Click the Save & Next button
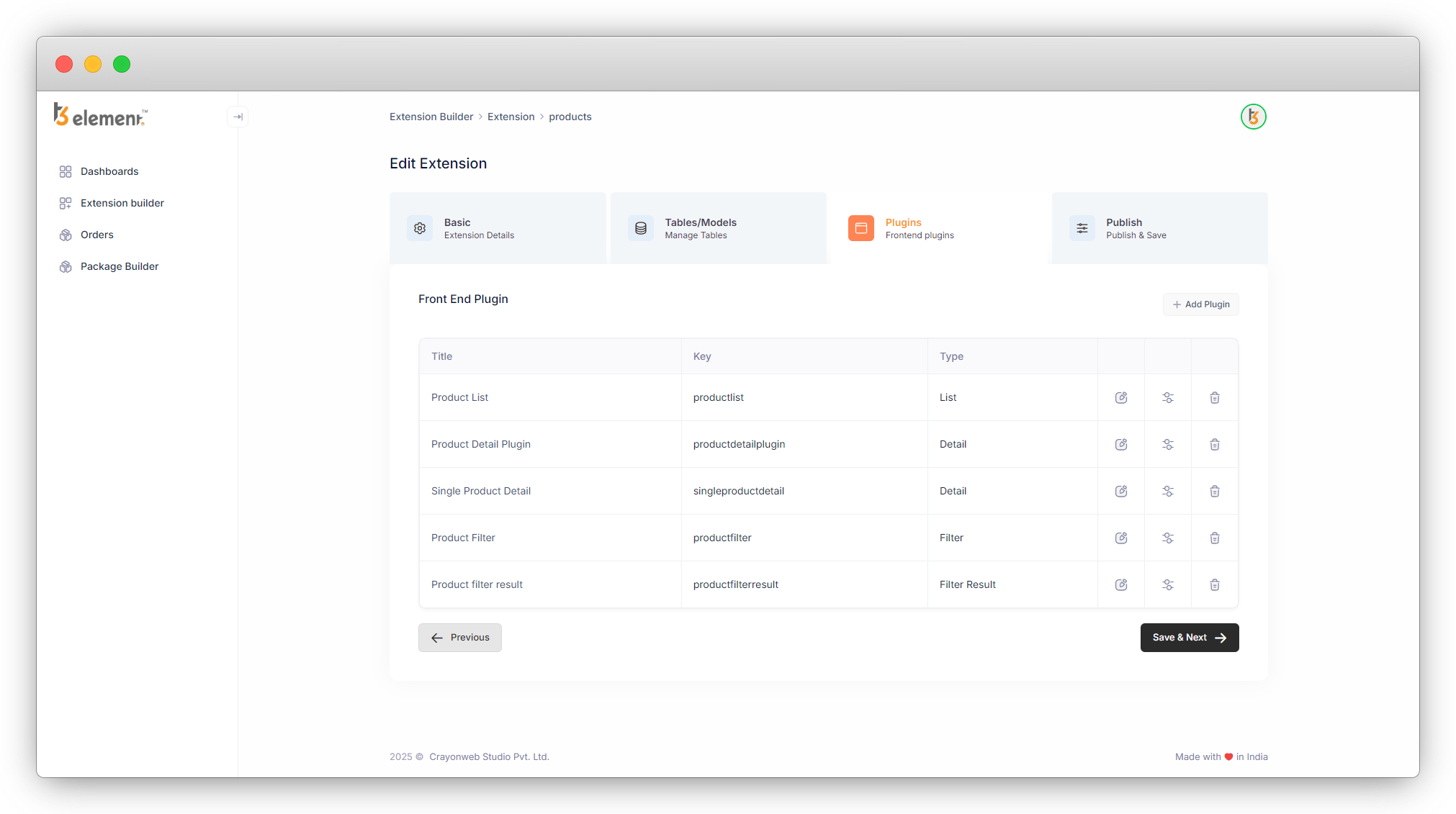 pos(1189,638)
